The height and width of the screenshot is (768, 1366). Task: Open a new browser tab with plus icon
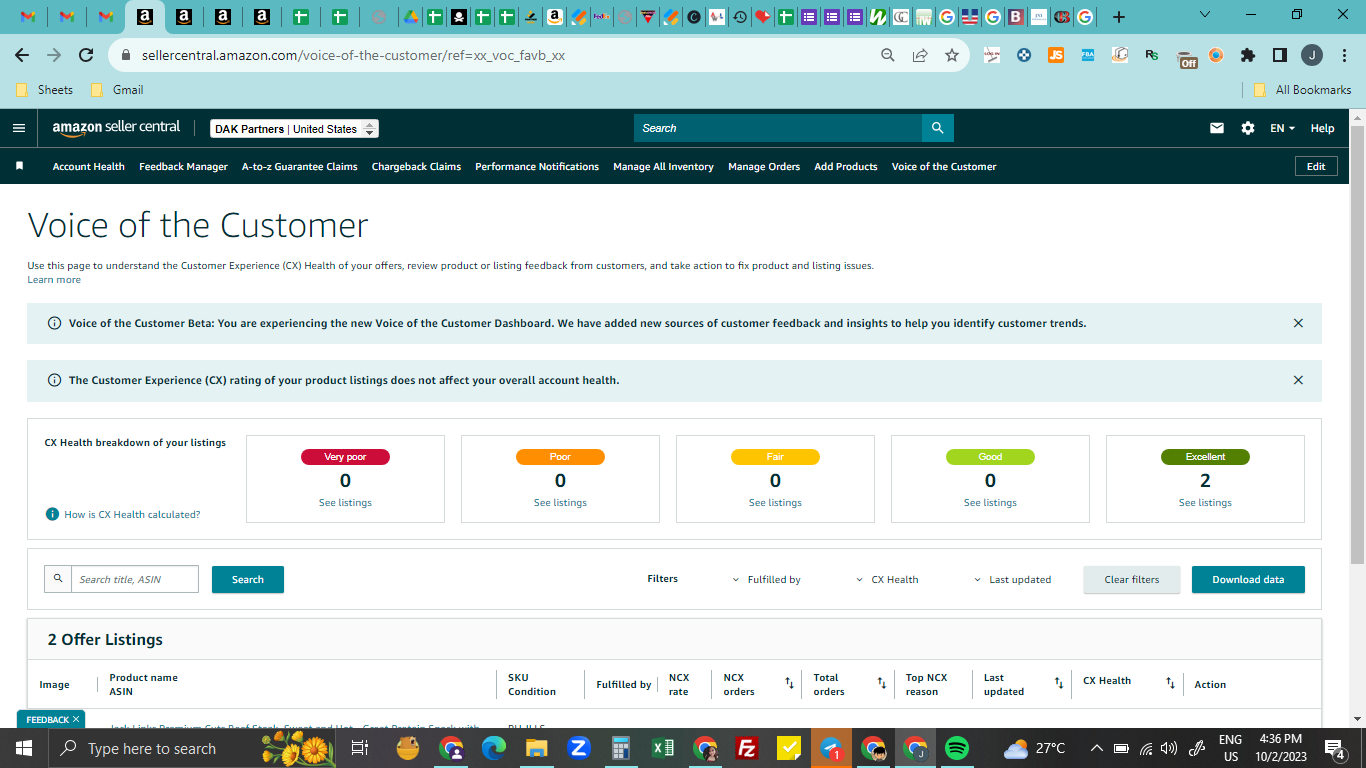click(x=1118, y=16)
